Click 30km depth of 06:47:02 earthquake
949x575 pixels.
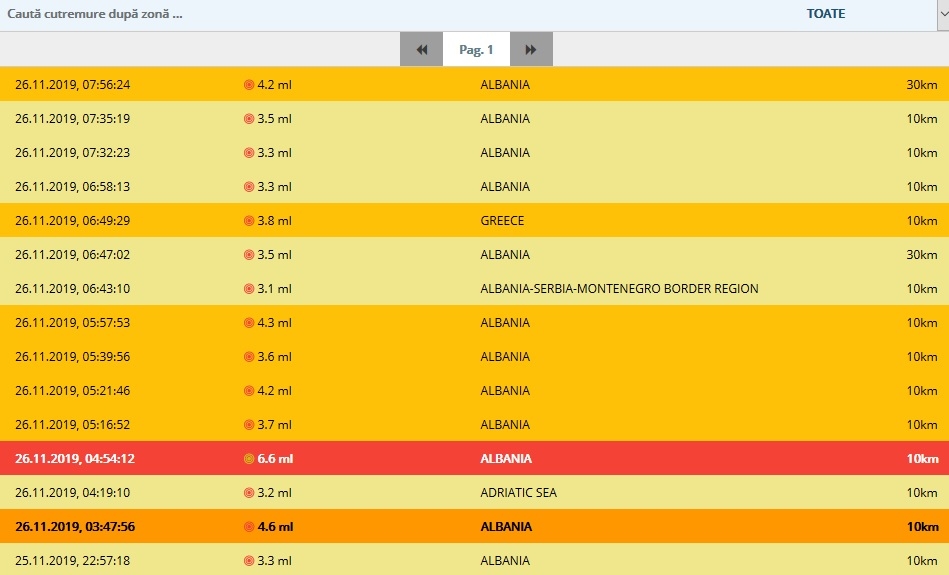coord(922,255)
